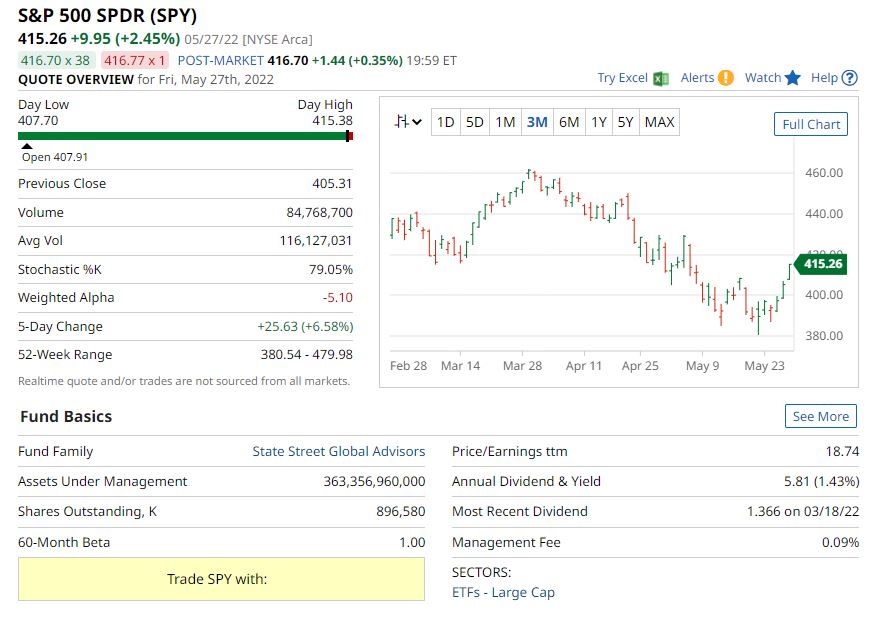This screenshot has height=621, width=877.
Task: Switch to the 1D timeframe tab
Action: 444,122
